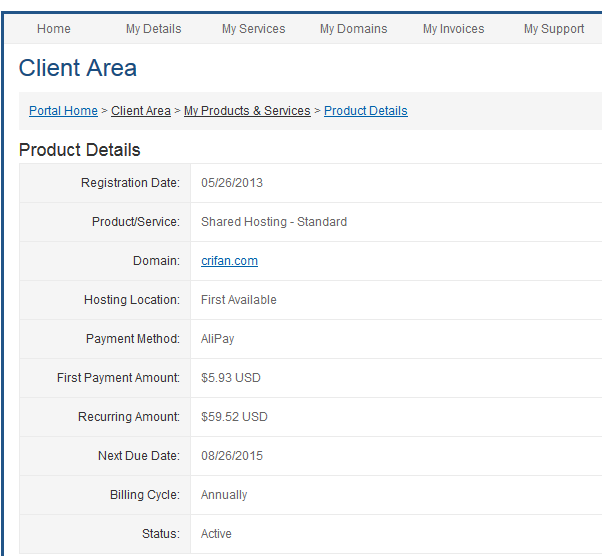Open My Domains menu

354,29
